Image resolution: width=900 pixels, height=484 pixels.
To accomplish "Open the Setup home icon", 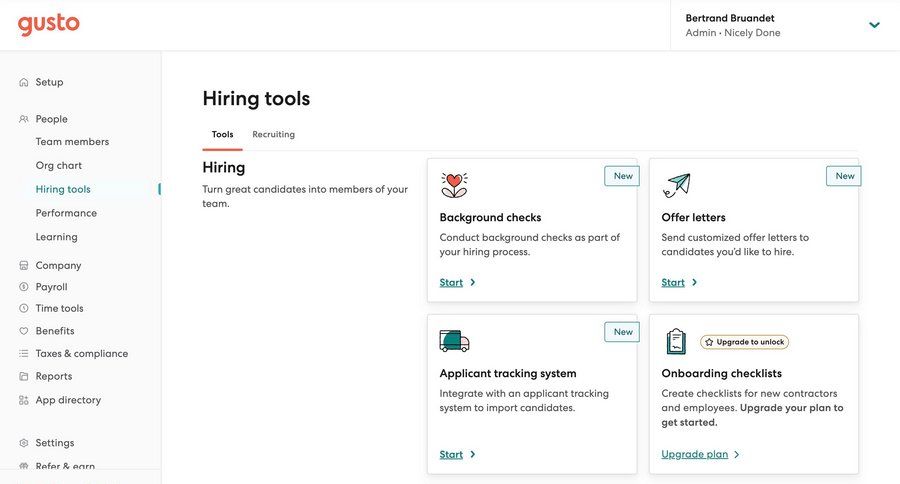I will pos(24,82).
